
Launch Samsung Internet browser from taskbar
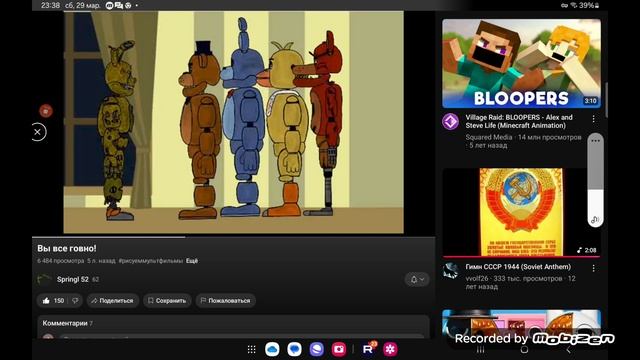316,349
